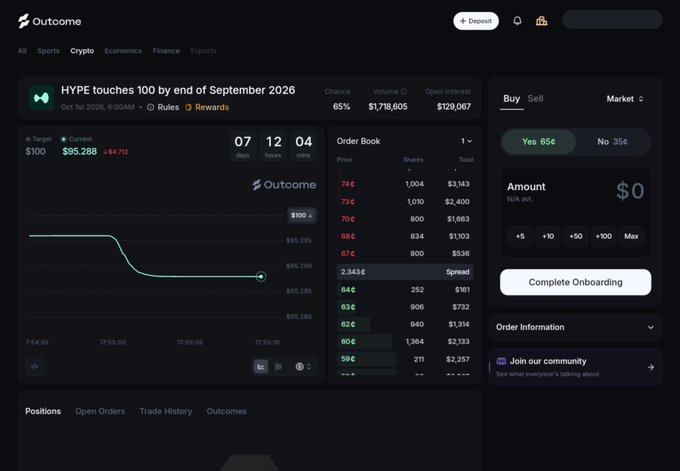Image resolution: width=680 pixels, height=471 pixels.
Task: Click the 68¢ ask row
Action: pos(405,236)
